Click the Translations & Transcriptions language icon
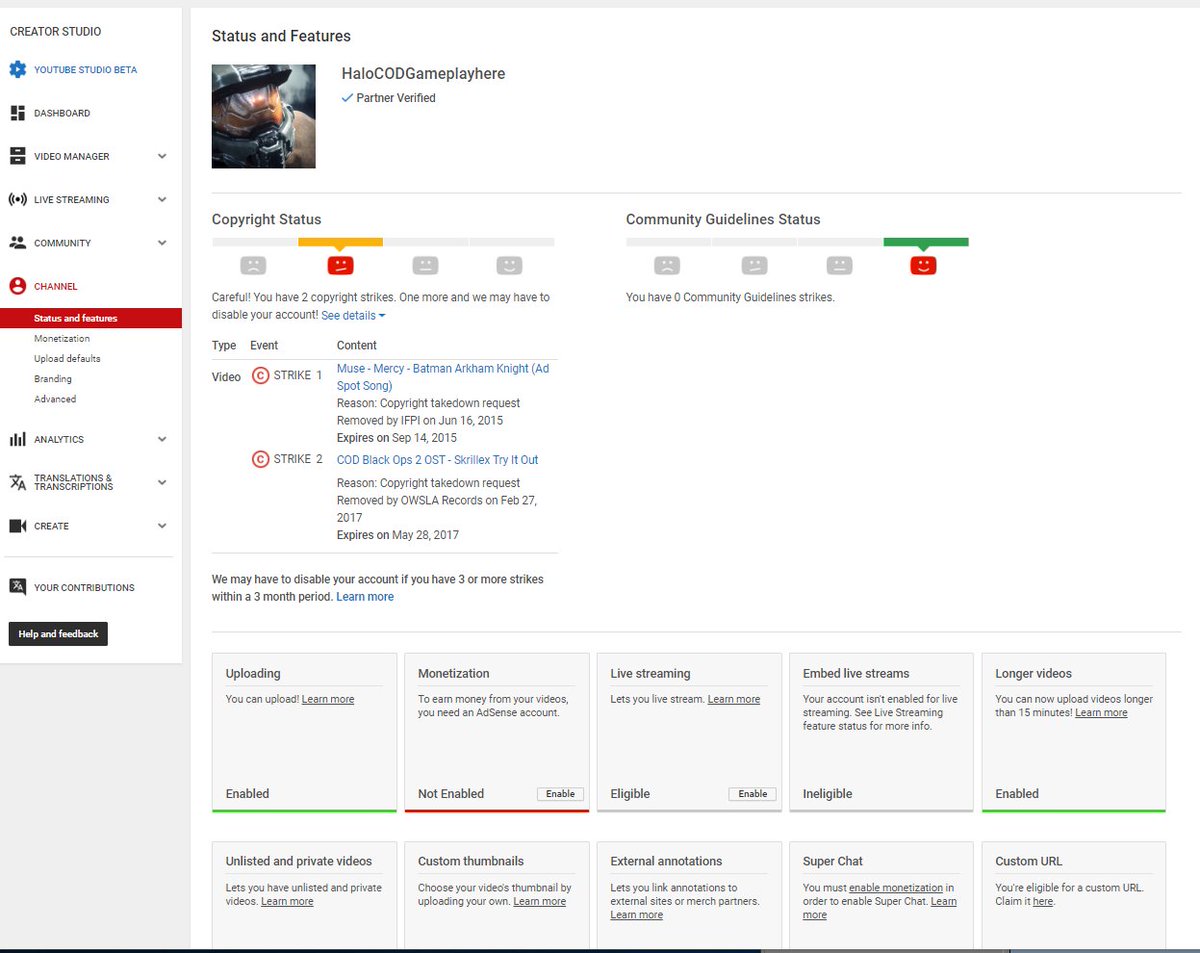Screen dimensions: 1200x953 (x=17, y=482)
